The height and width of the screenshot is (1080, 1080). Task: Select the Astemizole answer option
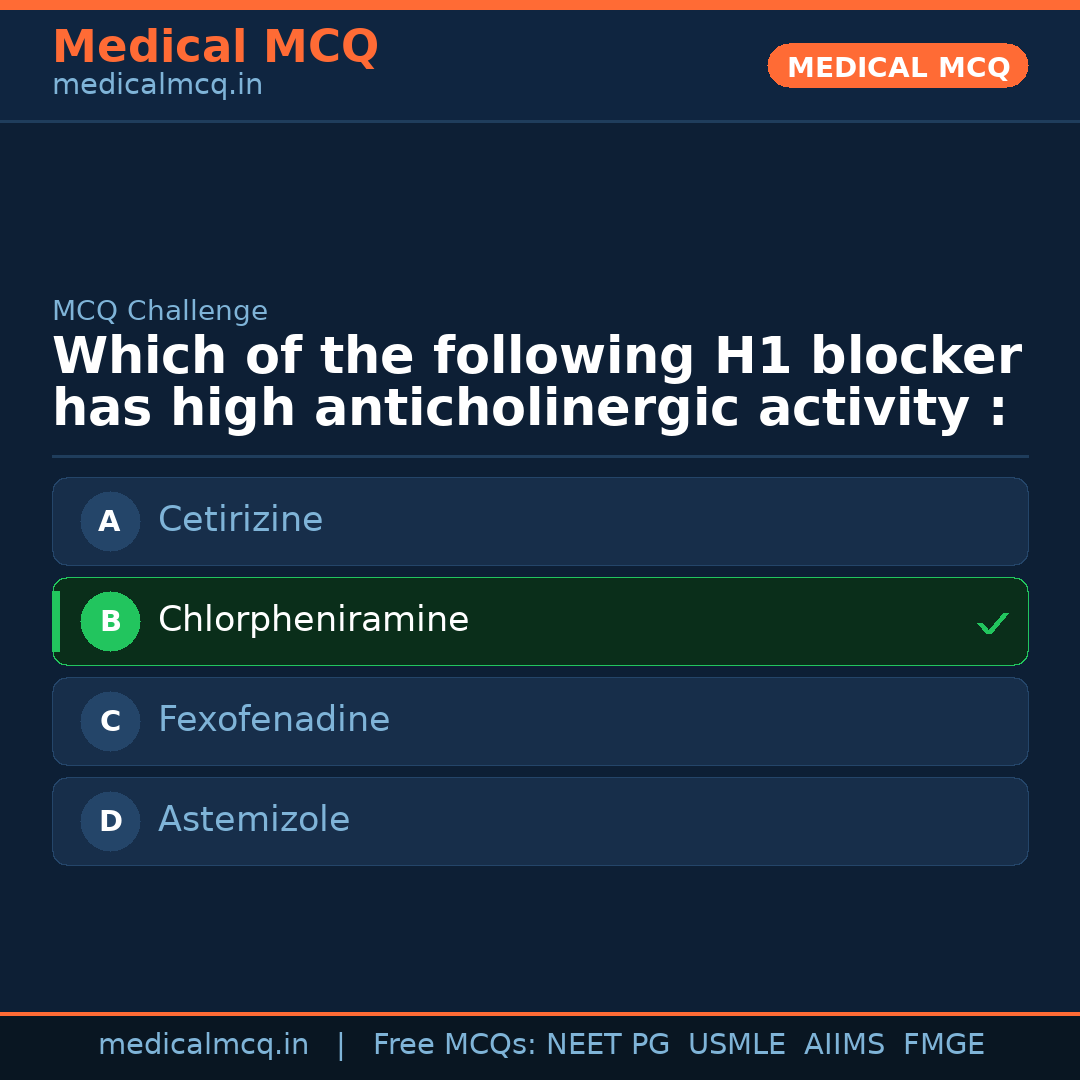click(x=540, y=821)
